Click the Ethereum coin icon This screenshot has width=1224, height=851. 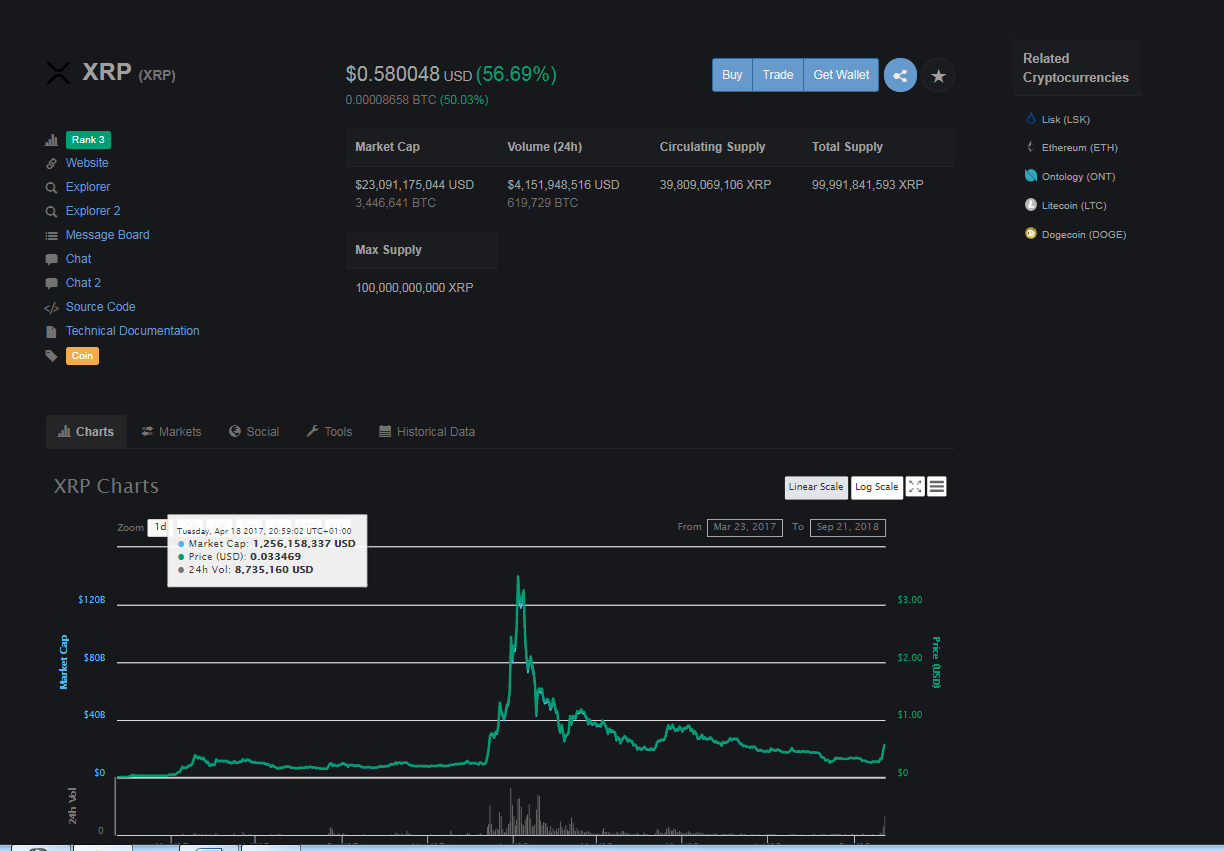click(1031, 147)
